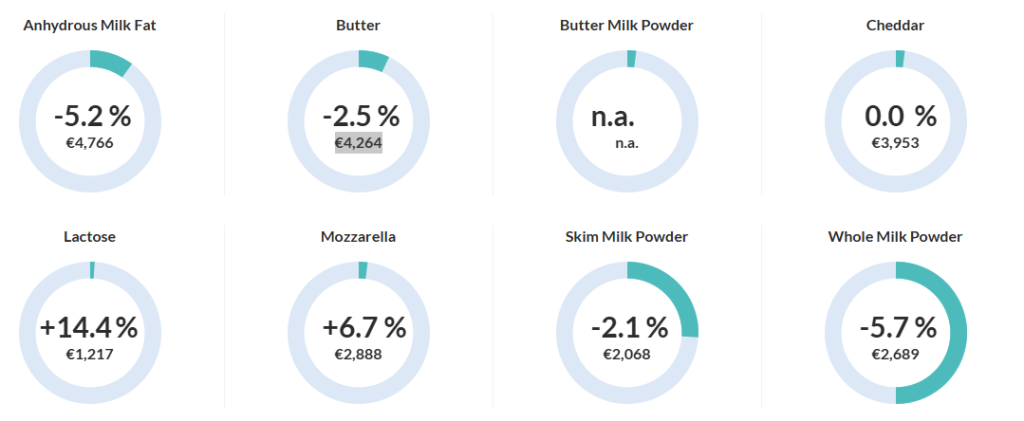Click the Mozzarella heading
Viewport: 1024px width, 421px height.
tap(358, 237)
